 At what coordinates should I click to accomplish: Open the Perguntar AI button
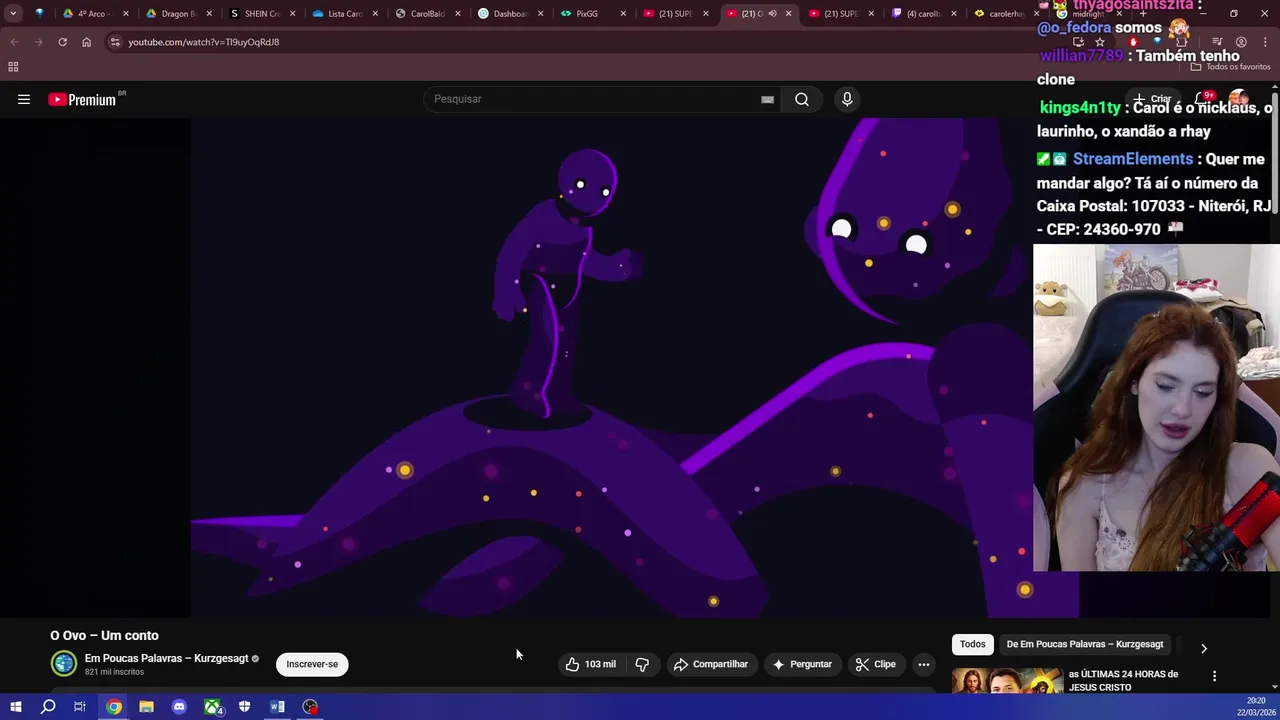(802, 664)
